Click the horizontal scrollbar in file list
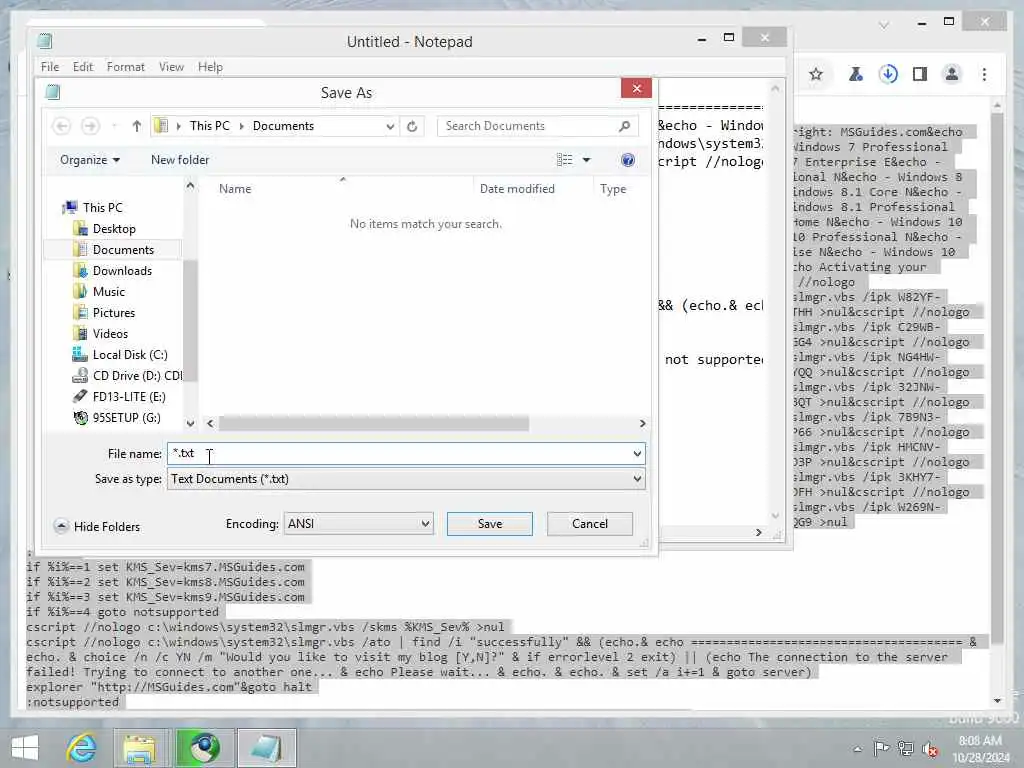The width and height of the screenshot is (1024, 768). (374, 424)
